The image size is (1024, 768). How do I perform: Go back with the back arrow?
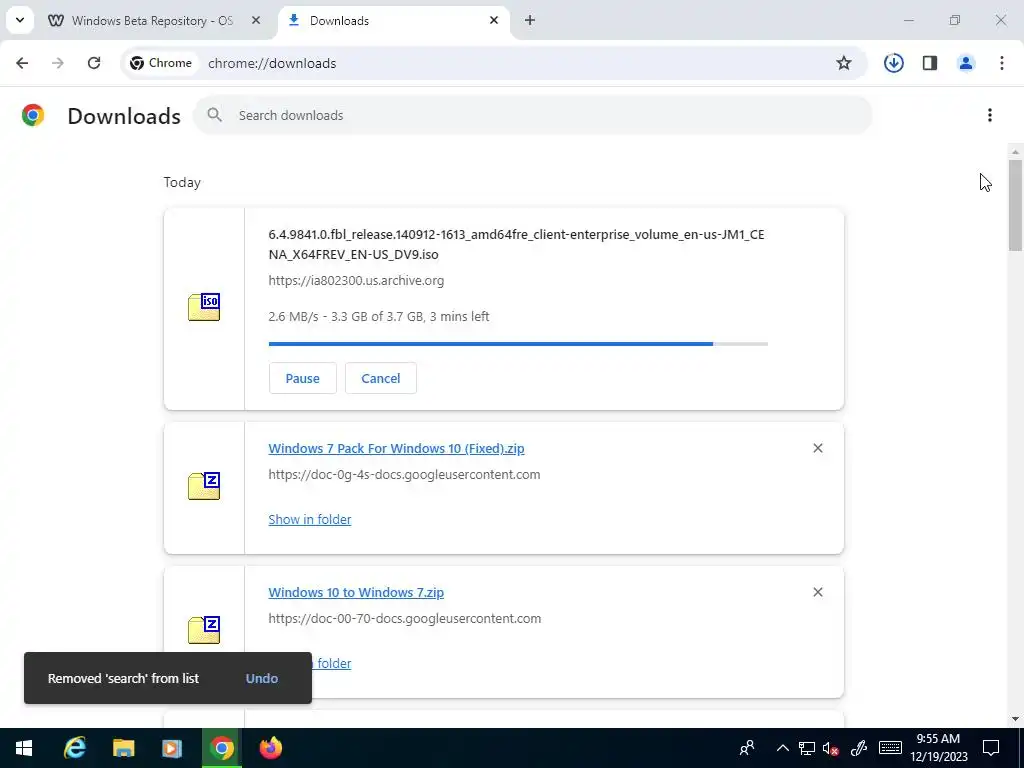coord(22,63)
